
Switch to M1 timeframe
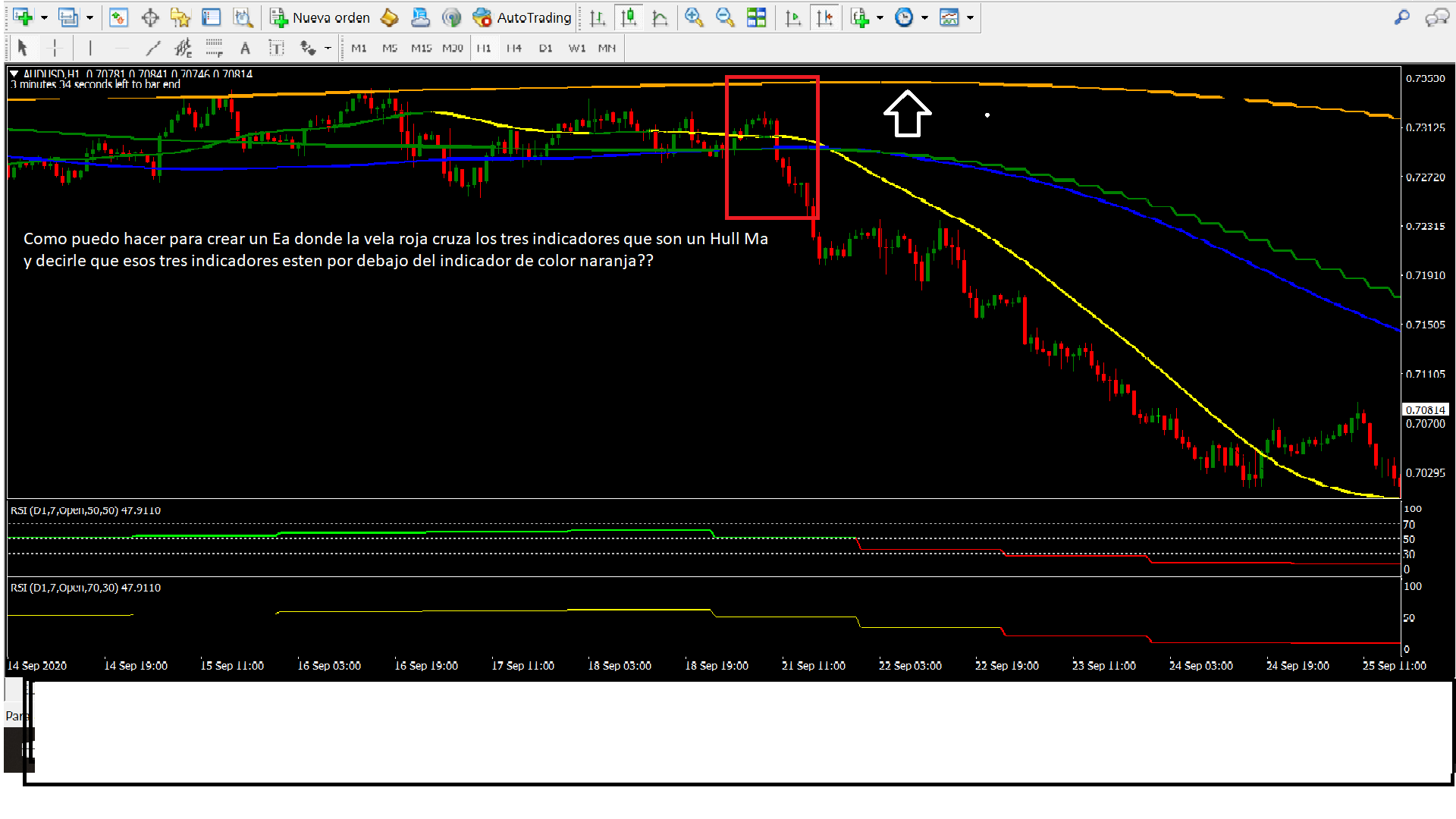click(x=359, y=49)
